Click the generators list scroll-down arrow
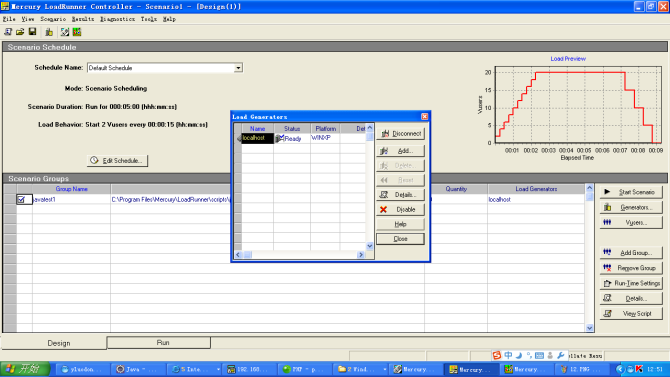Viewport: 670px width, 377px height. pos(370,246)
